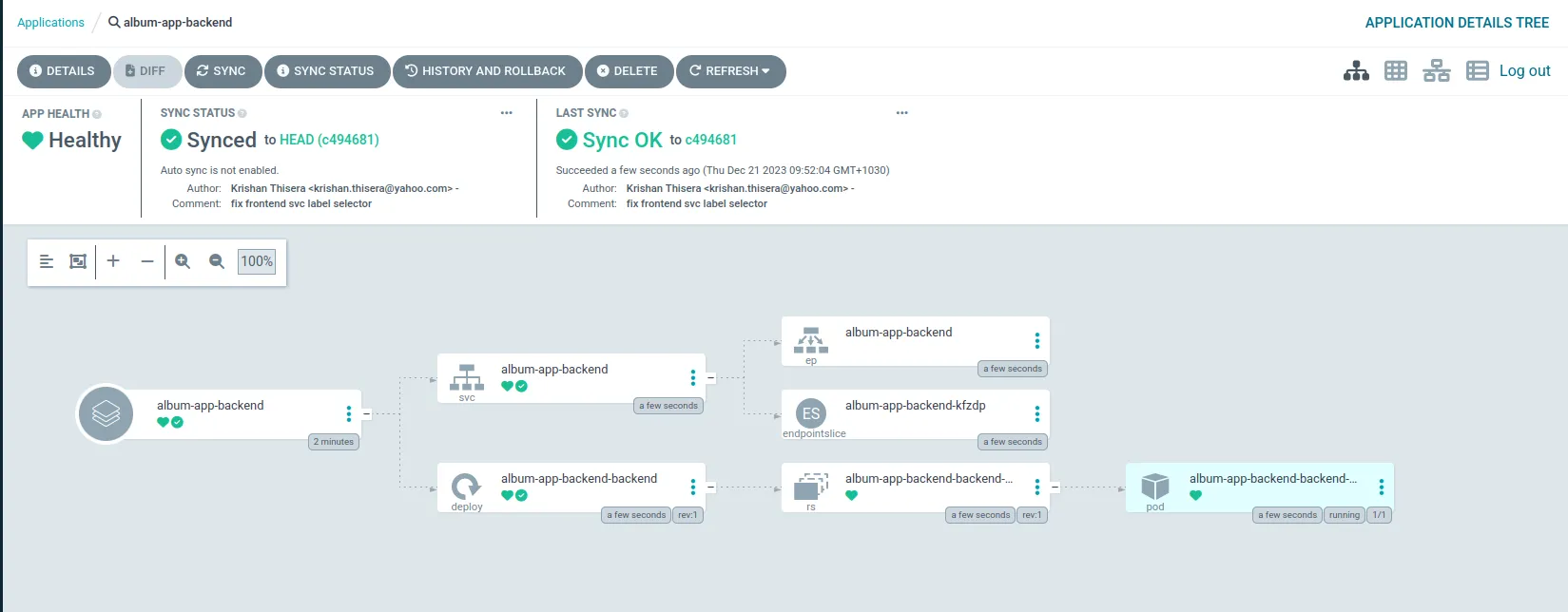Click the zoom-to-fit icon

click(x=78, y=261)
